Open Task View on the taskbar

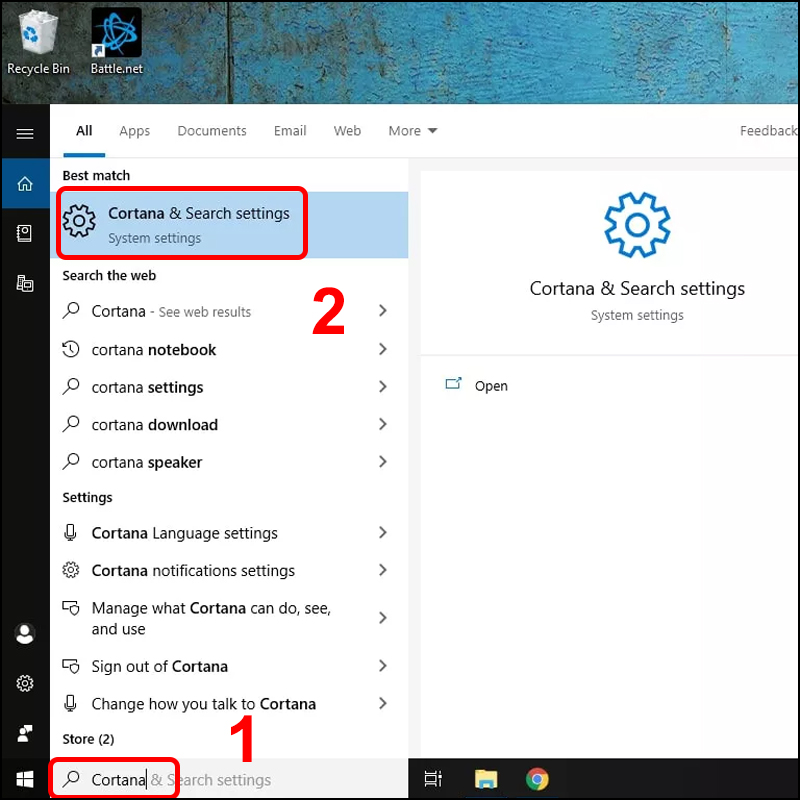(433, 779)
